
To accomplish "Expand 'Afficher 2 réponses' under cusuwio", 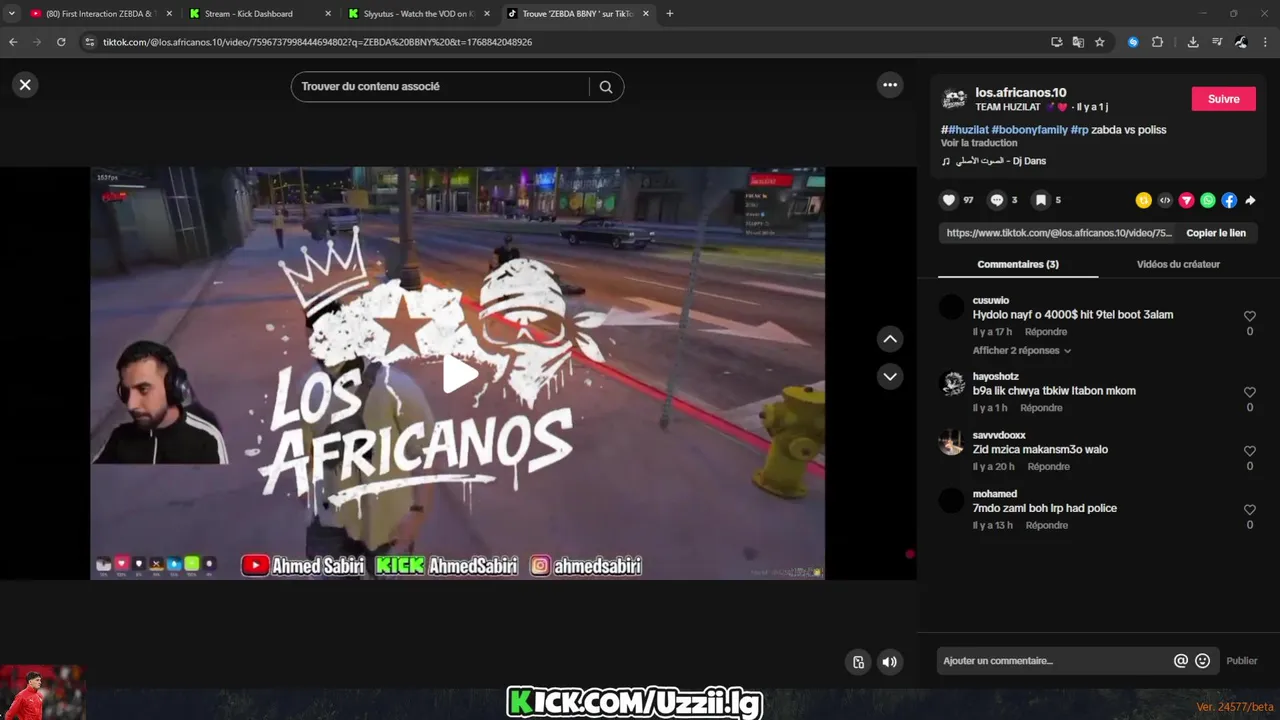I will coord(1022,351).
